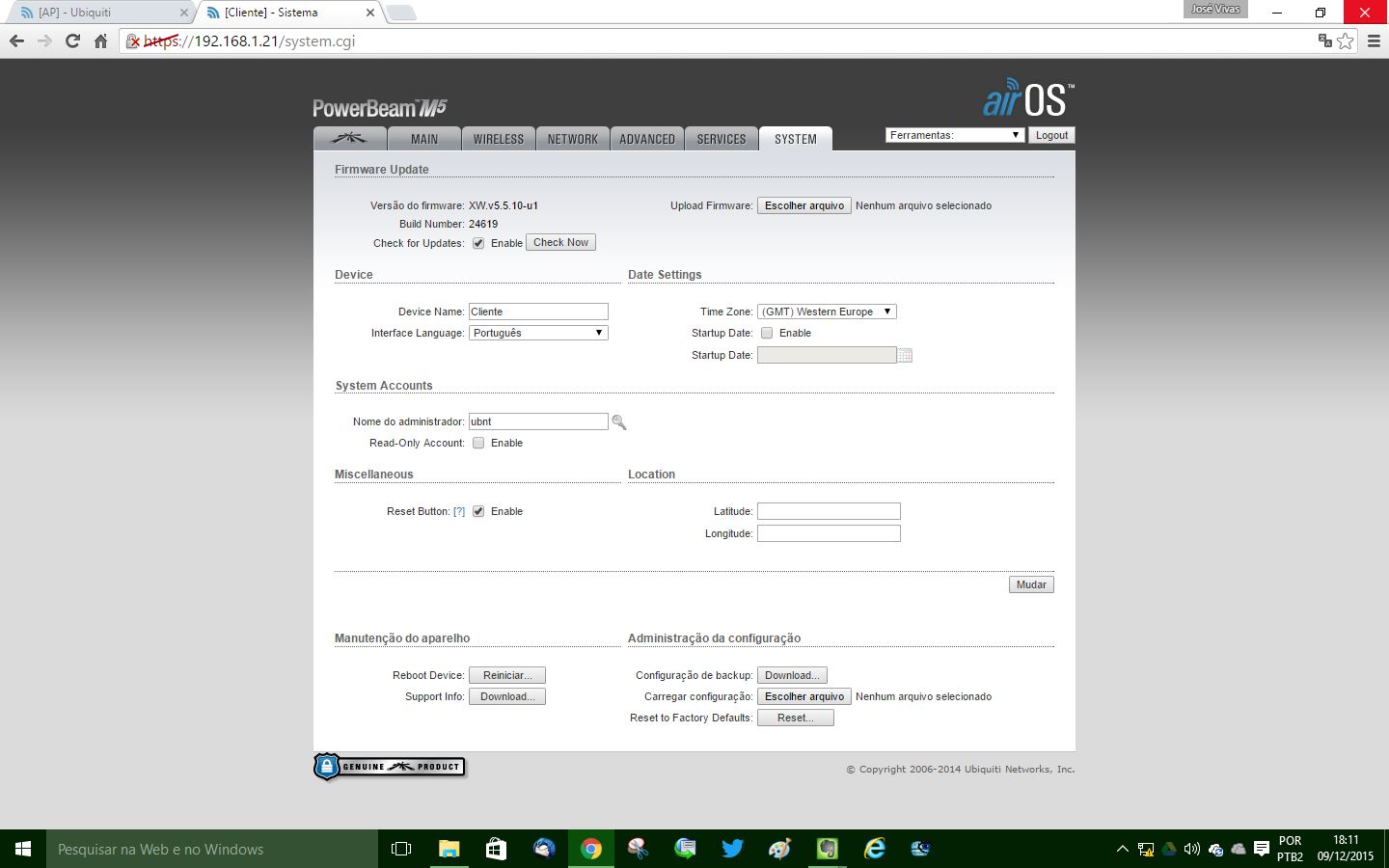The image size is (1389, 868).
Task: Open the Interface Language dropdown
Action: click(538, 333)
